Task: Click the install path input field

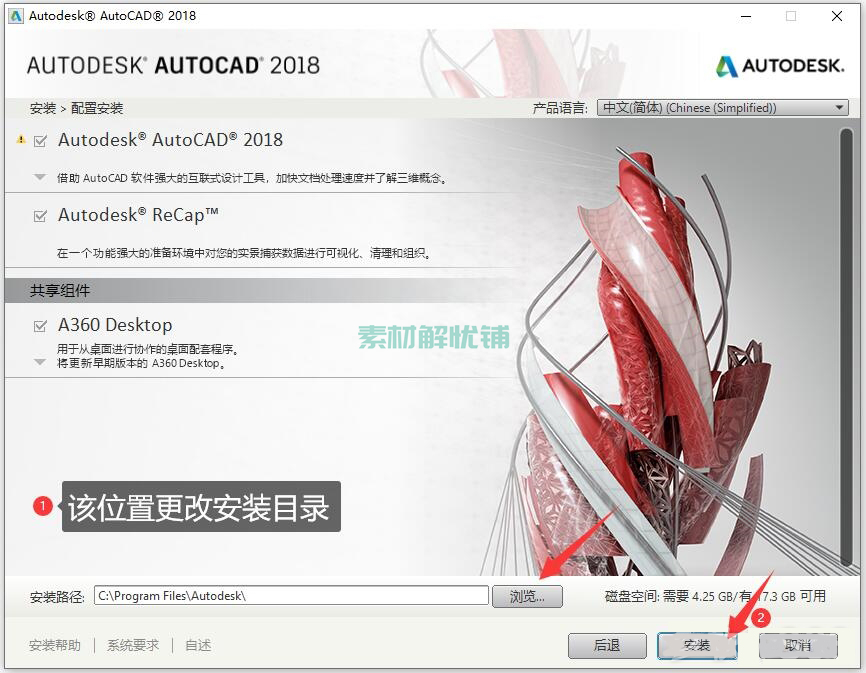Action: point(291,596)
